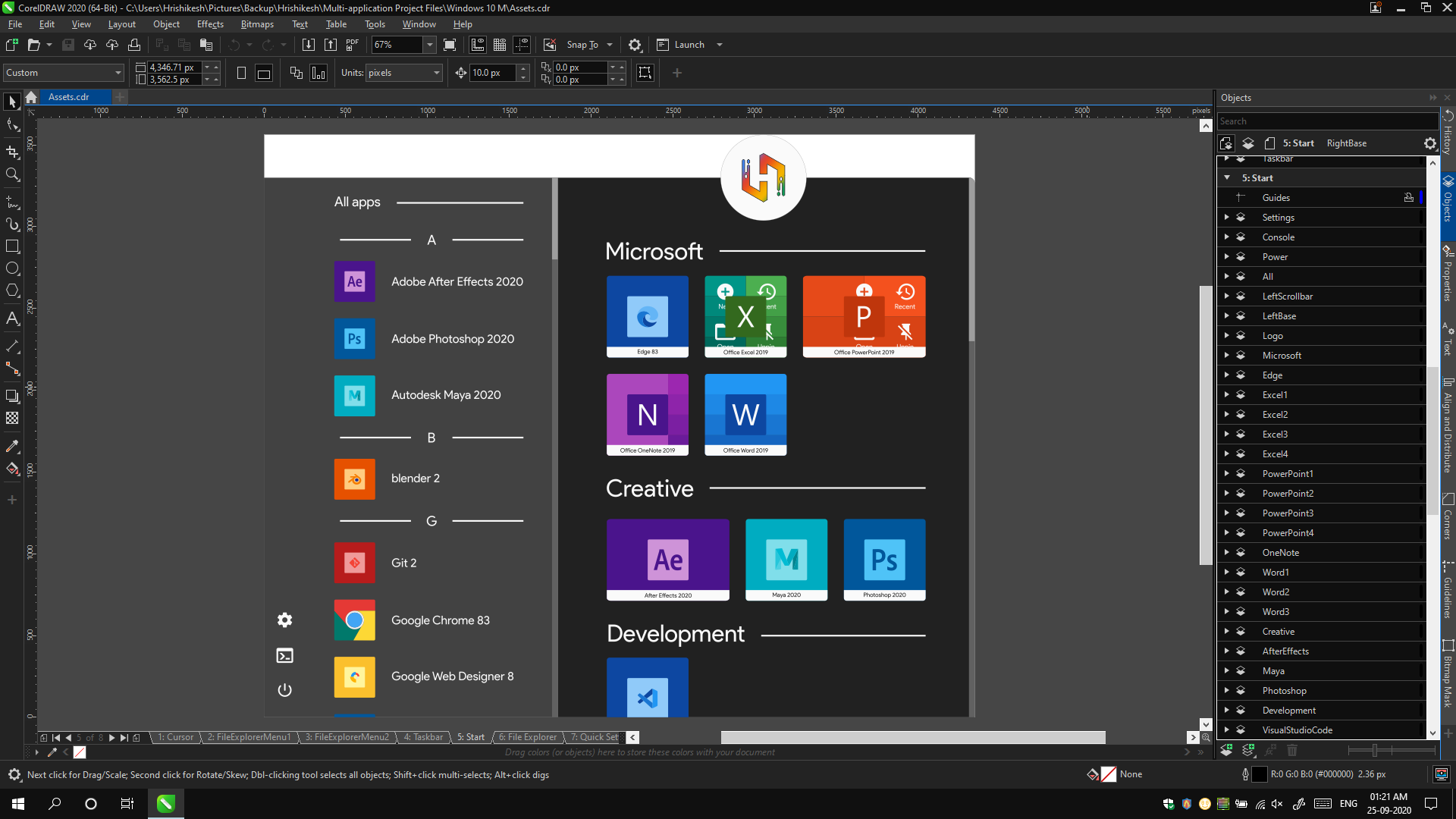Click the Import icon
The height and width of the screenshot is (819, 1456).
pos(309,45)
